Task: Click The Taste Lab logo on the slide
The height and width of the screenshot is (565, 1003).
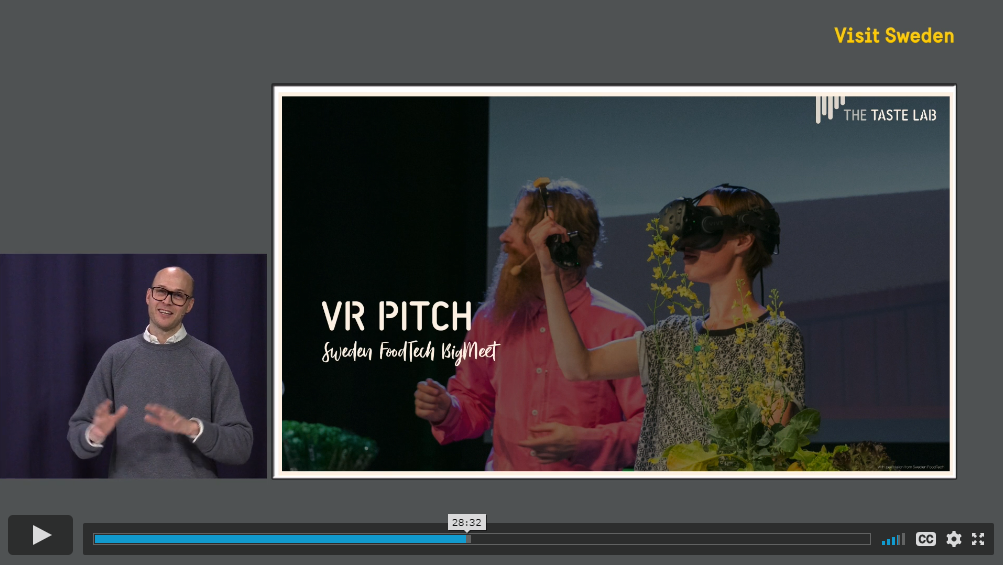Action: coord(876,110)
